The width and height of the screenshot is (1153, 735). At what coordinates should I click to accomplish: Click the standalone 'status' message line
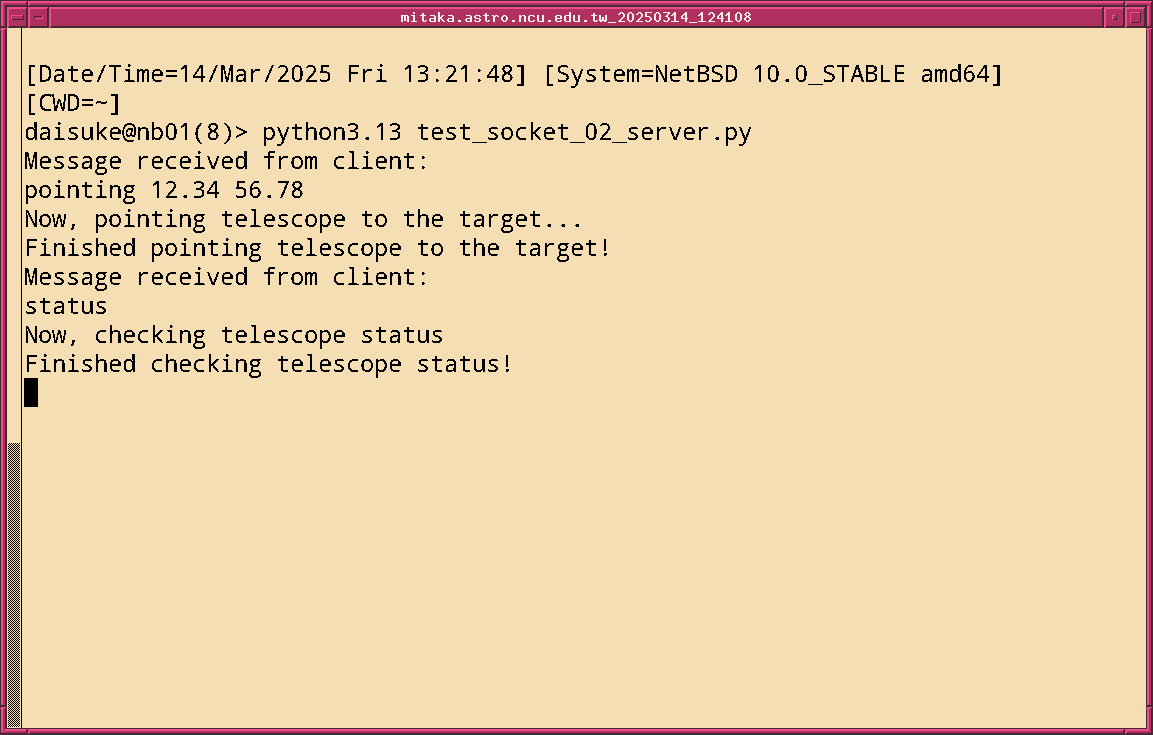coord(65,306)
